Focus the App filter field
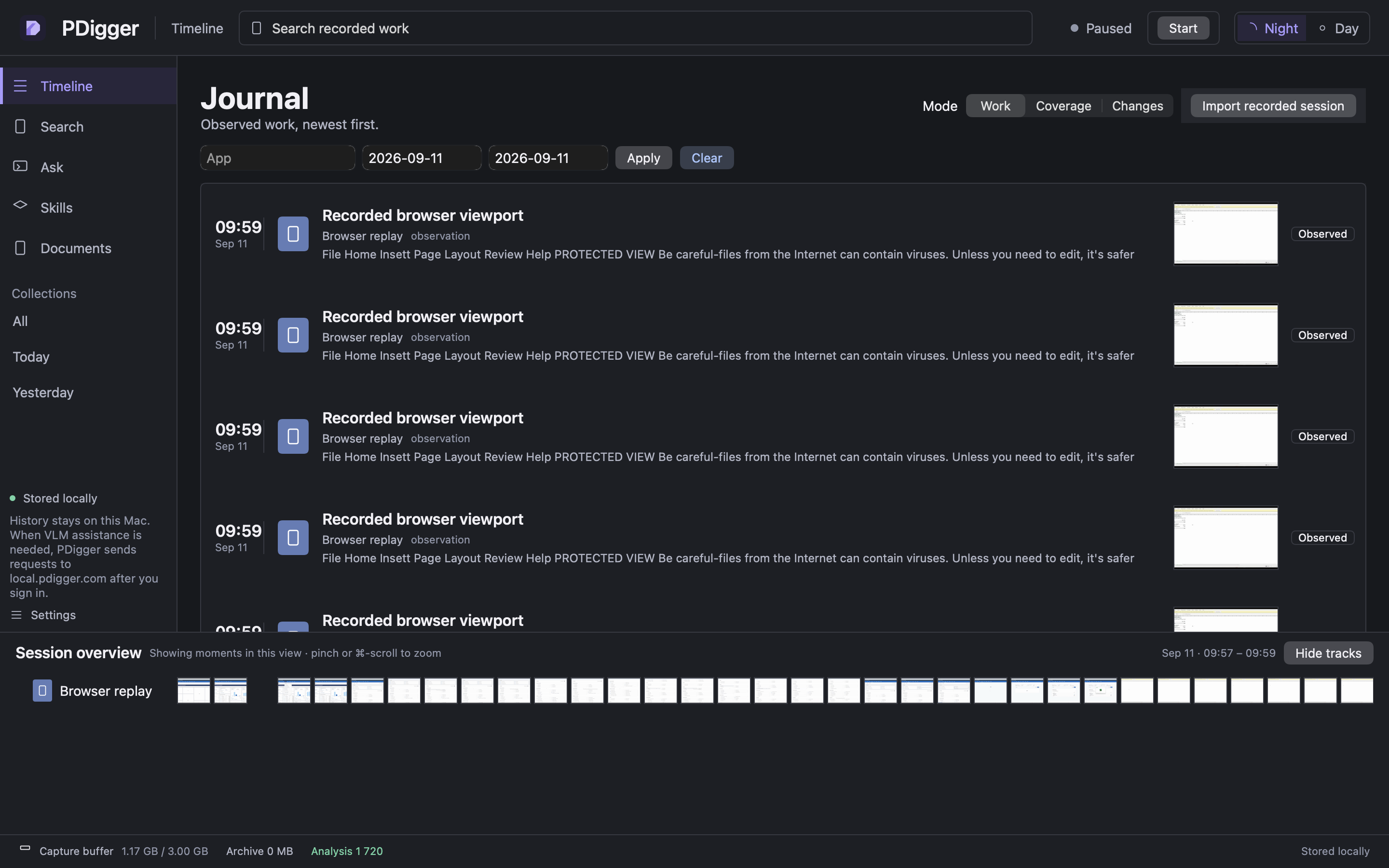 click(278, 158)
